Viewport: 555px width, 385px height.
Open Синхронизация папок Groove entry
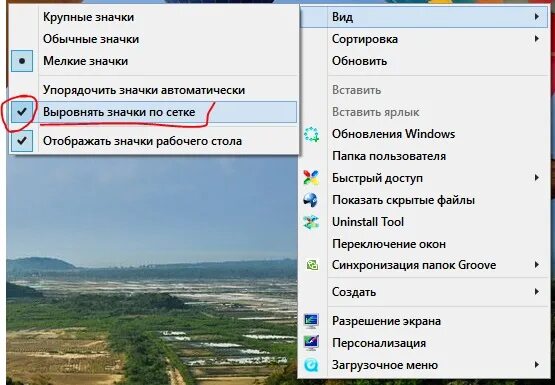pyautogui.click(x=425, y=265)
